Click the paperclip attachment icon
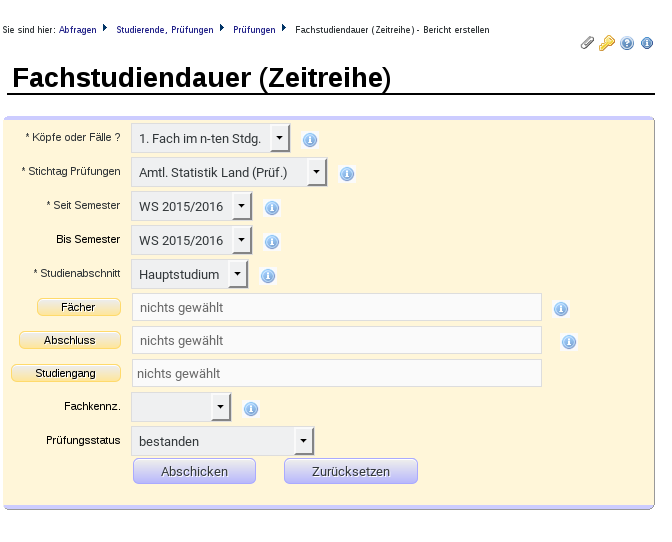The image size is (672, 542). pos(587,43)
